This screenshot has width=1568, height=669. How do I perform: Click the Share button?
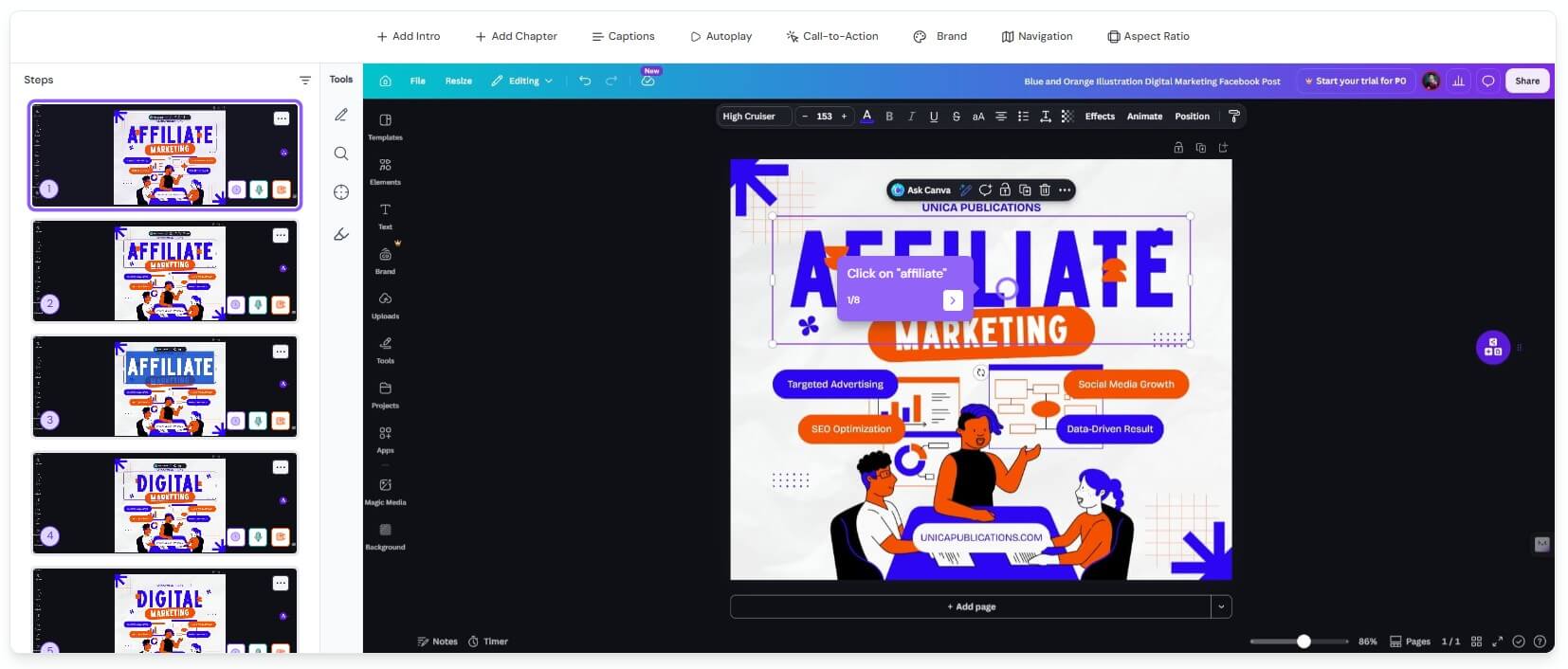tap(1527, 81)
